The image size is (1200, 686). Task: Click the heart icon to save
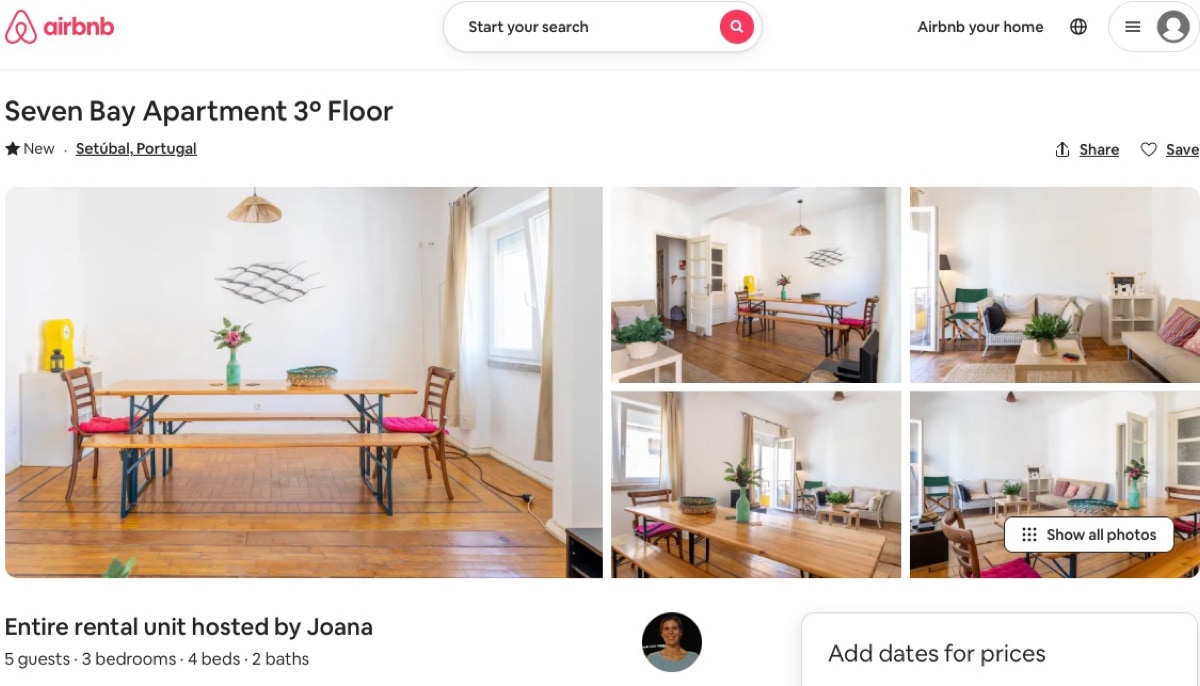pyautogui.click(x=1149, y=149)
